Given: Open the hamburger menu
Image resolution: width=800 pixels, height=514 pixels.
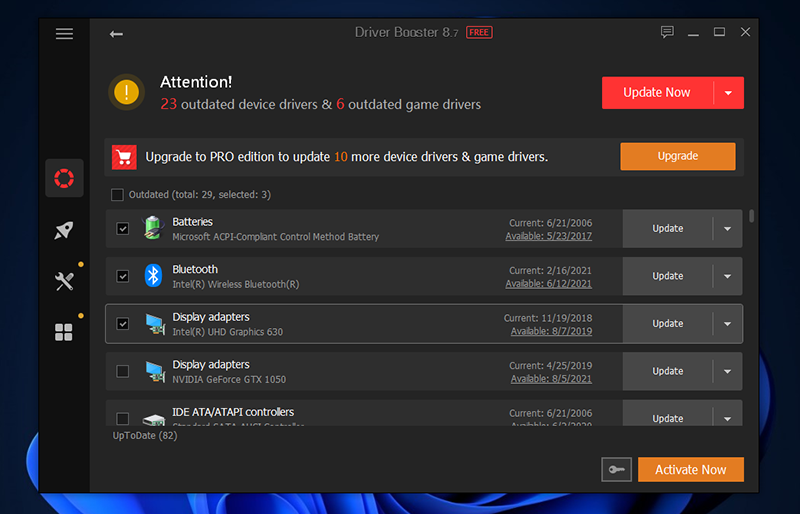Looking at the screenshot, I should tap(65, 34).
